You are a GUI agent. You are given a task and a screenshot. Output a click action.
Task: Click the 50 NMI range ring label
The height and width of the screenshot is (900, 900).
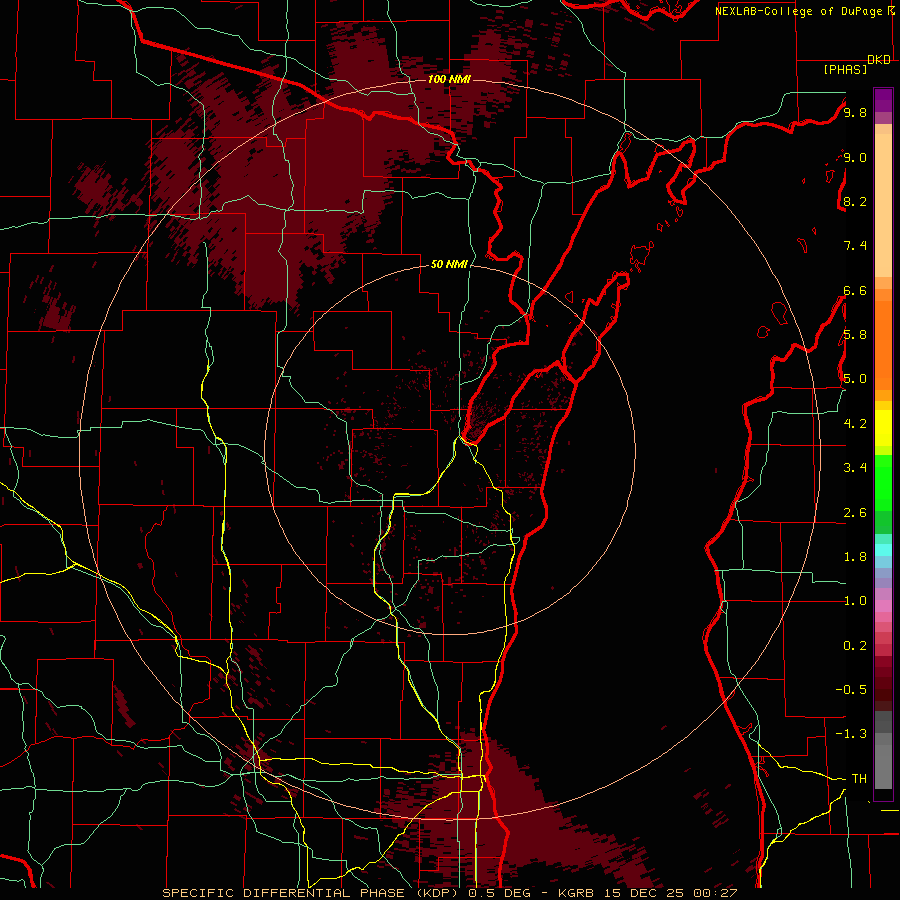[x=449, y=264]
